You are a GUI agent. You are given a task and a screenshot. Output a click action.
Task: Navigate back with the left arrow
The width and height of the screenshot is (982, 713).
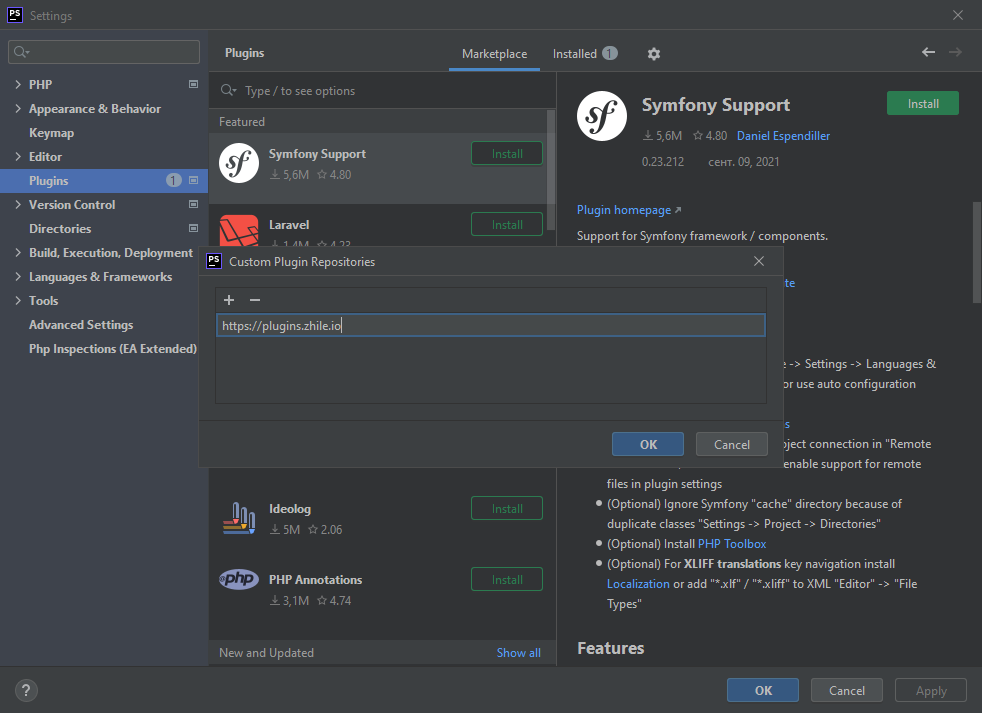[x=928, y=52]
